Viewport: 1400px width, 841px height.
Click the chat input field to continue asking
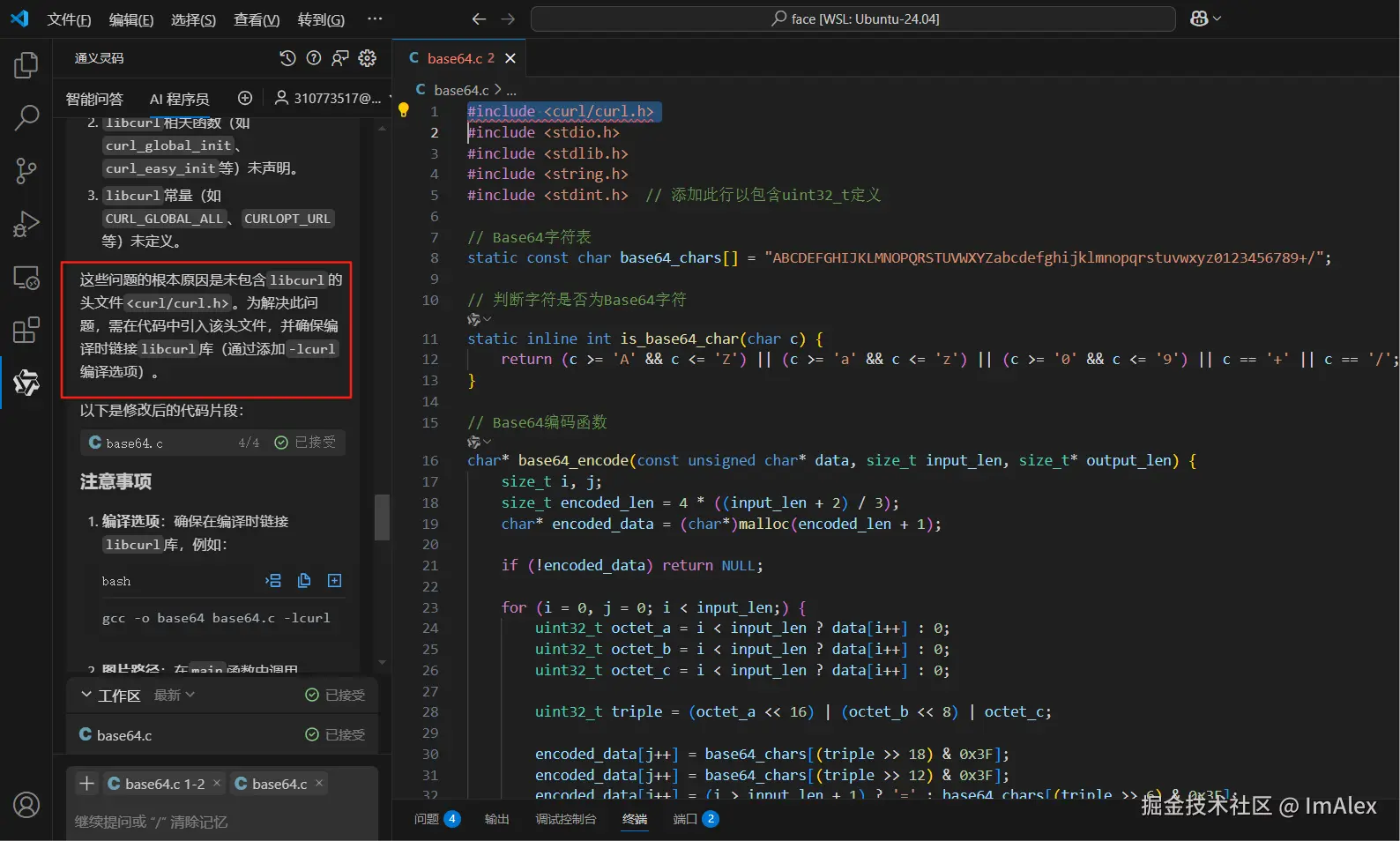click(220, 822)
